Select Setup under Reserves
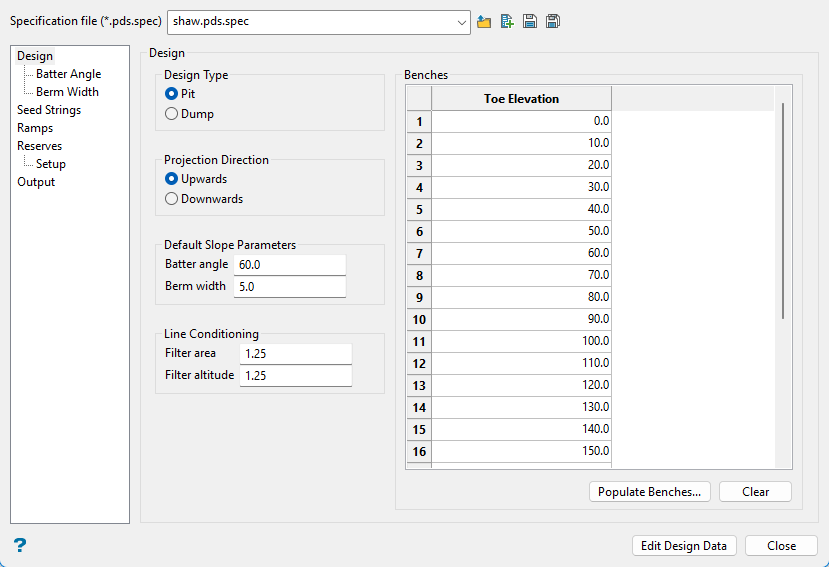 coord(51,164)
